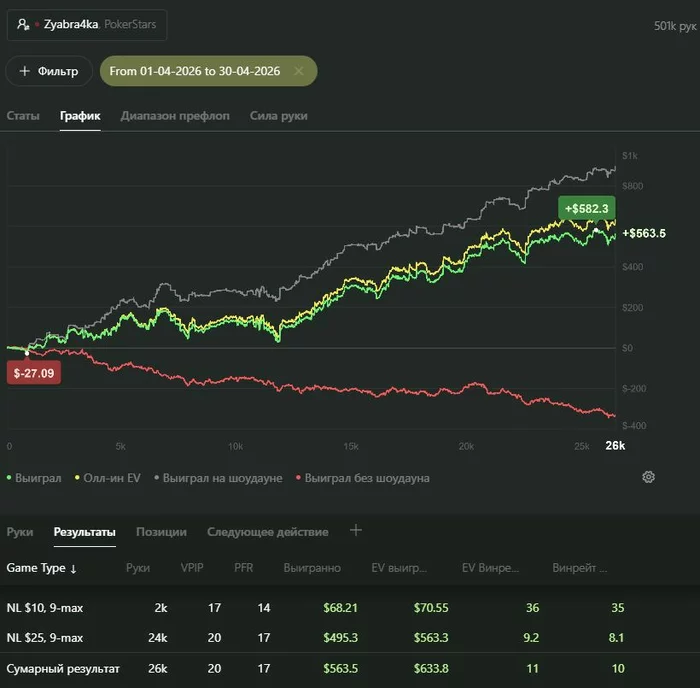Click the $563.3 EV value
The height and width of the screenshot is (688, 700).
[431, 638]
